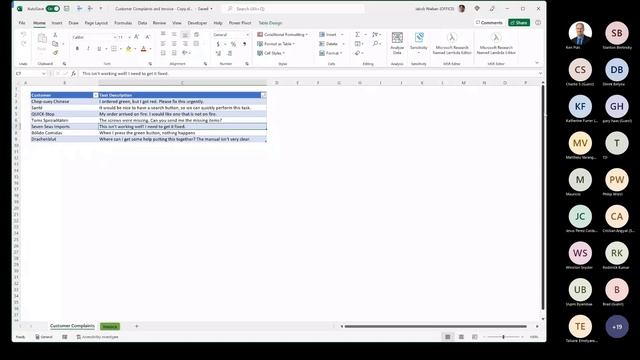This screenshot has width=640, height=360.
Task: Click the Redo arrow
Action: [23, 43]
